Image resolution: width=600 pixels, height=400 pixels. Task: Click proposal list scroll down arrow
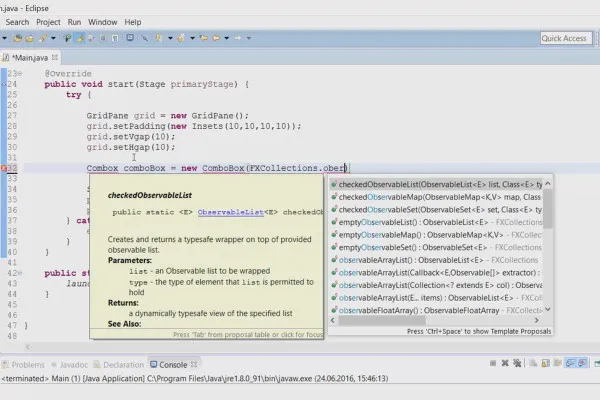pos(548,309)
